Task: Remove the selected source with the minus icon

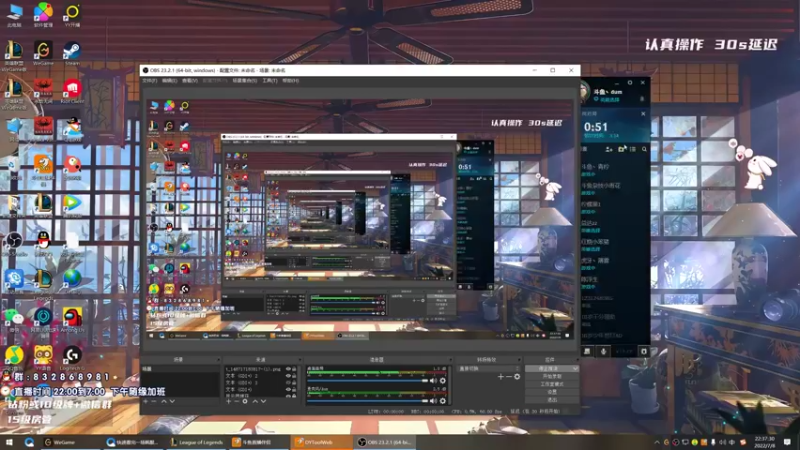Action: pos(237,402)
